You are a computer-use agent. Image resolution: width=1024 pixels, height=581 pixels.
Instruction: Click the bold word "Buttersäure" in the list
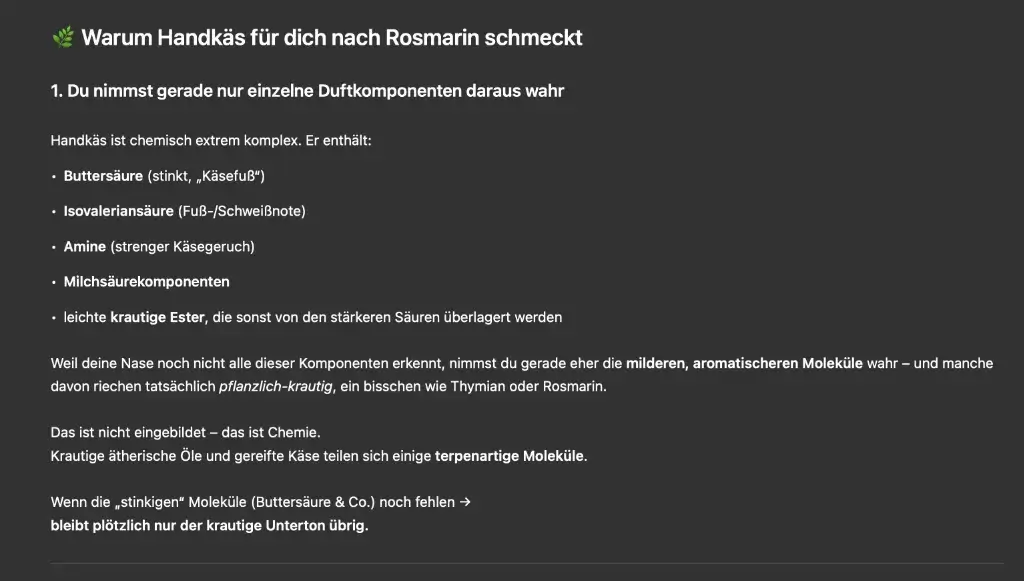pos(103,176)
